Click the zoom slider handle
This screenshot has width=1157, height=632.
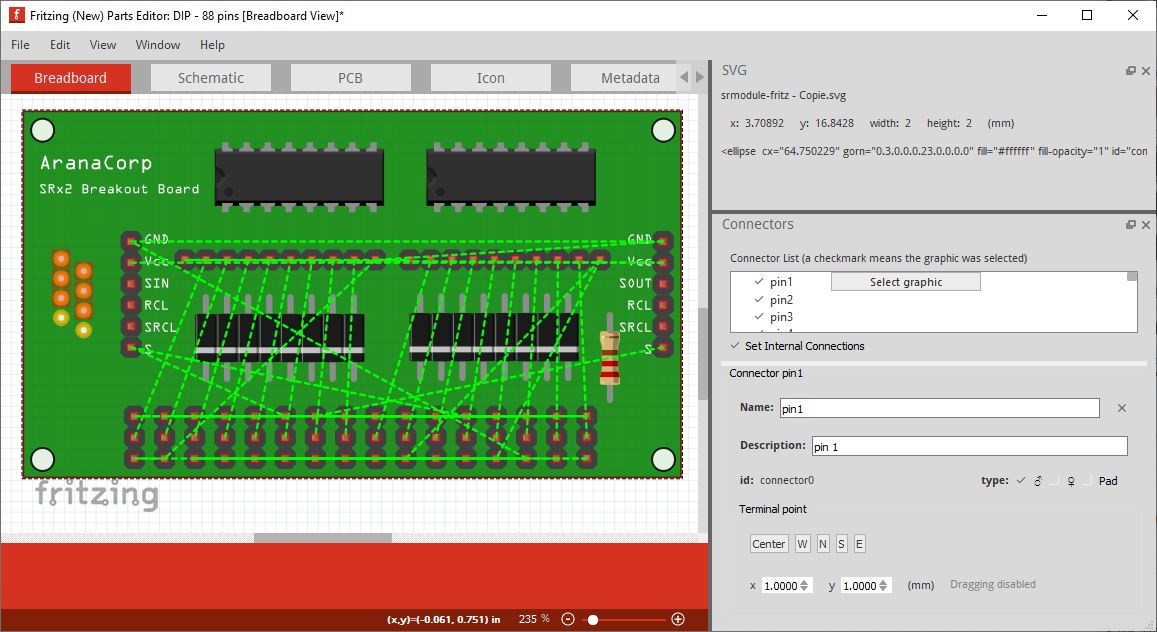[593, 619]
